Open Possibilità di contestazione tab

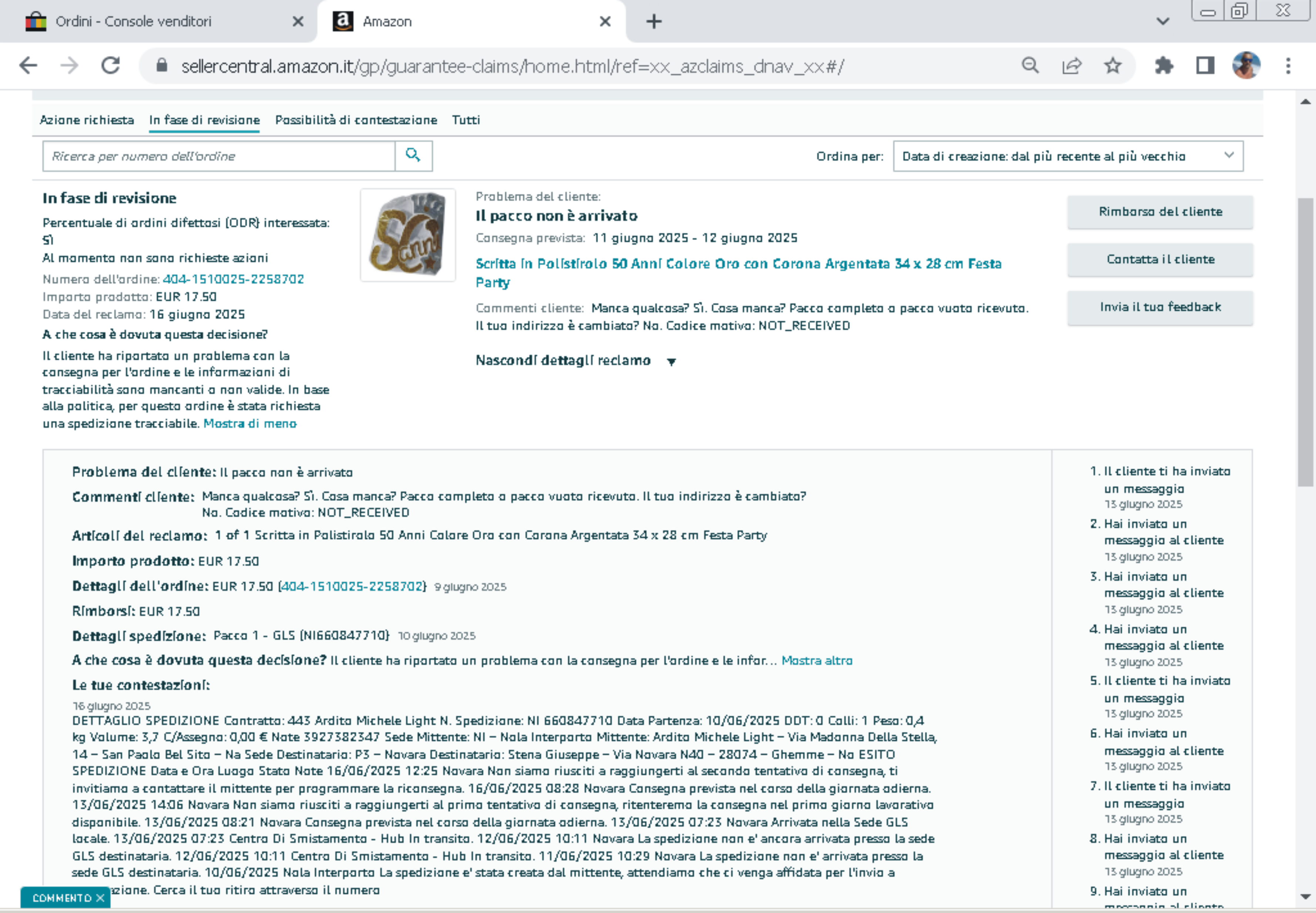pos(356,120)
